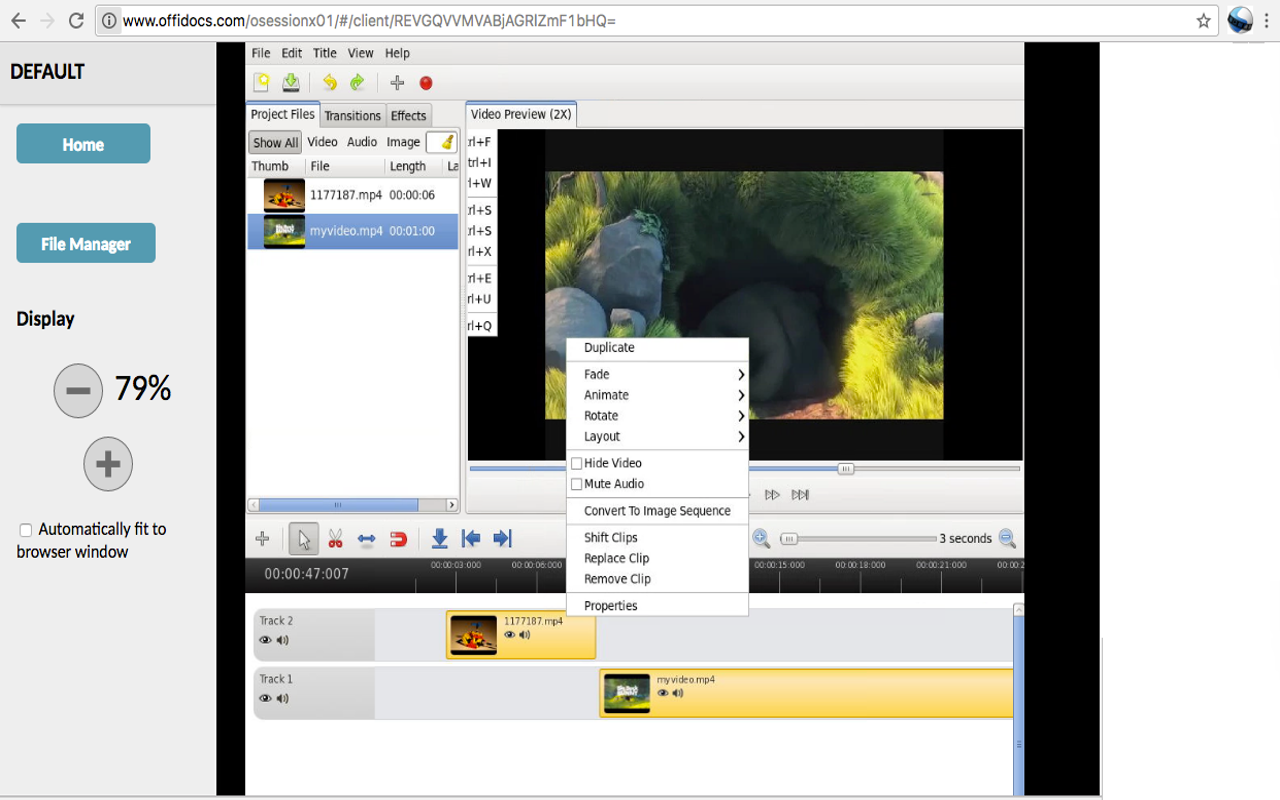The height and width of the screenshot is (800, 1280).
Task: Click the Add Track plus icon above timeline
Action: (263, 539)
